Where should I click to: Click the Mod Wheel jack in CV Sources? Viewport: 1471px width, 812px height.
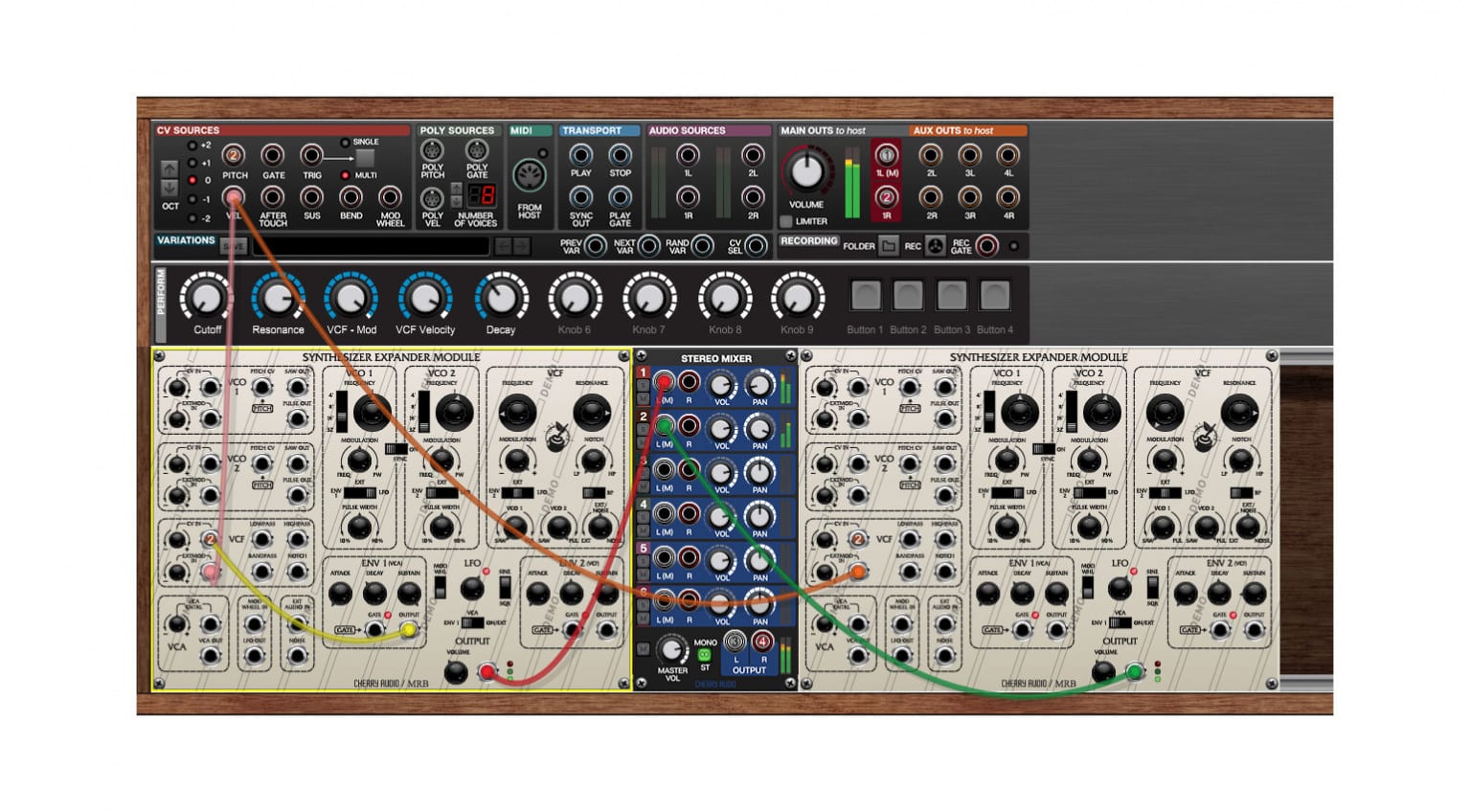click(x=388, y=197)
